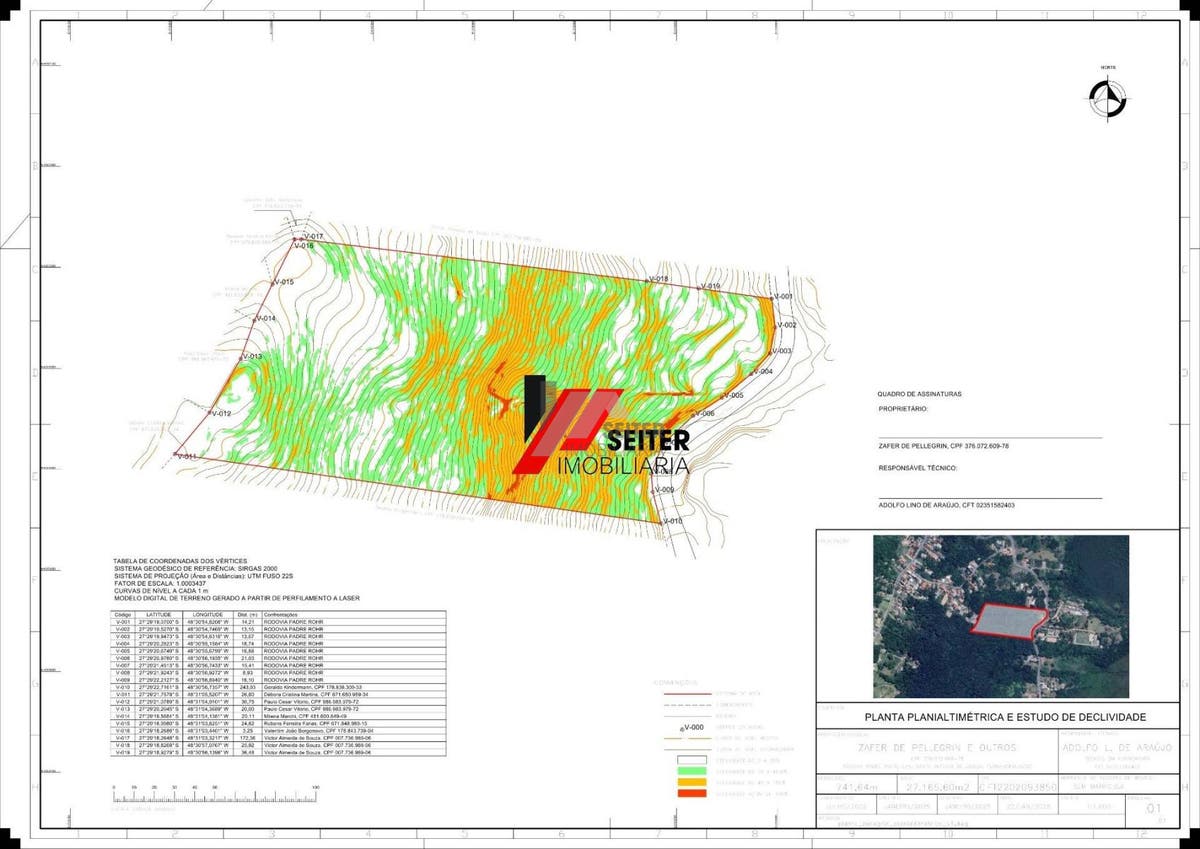Click 'ZAFER DE PELLEGRIN E OUTROS' in title block
Image resolution: width=1200 pixels, height=849 pixels.
click(937, 748)
